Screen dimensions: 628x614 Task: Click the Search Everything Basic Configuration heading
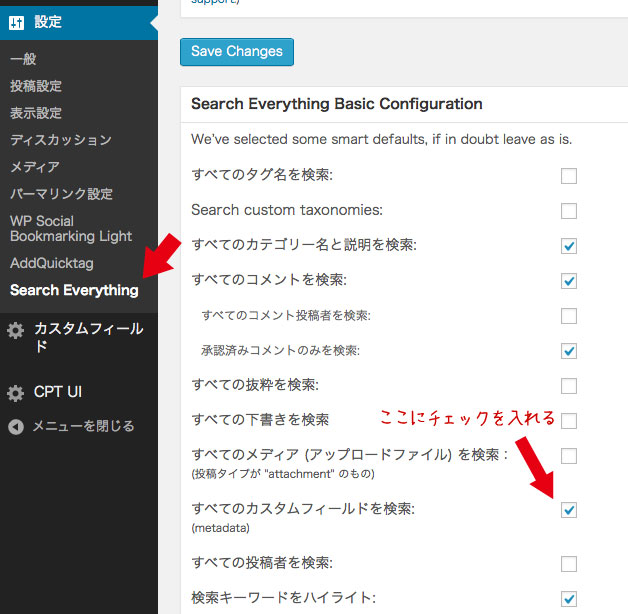337,104
